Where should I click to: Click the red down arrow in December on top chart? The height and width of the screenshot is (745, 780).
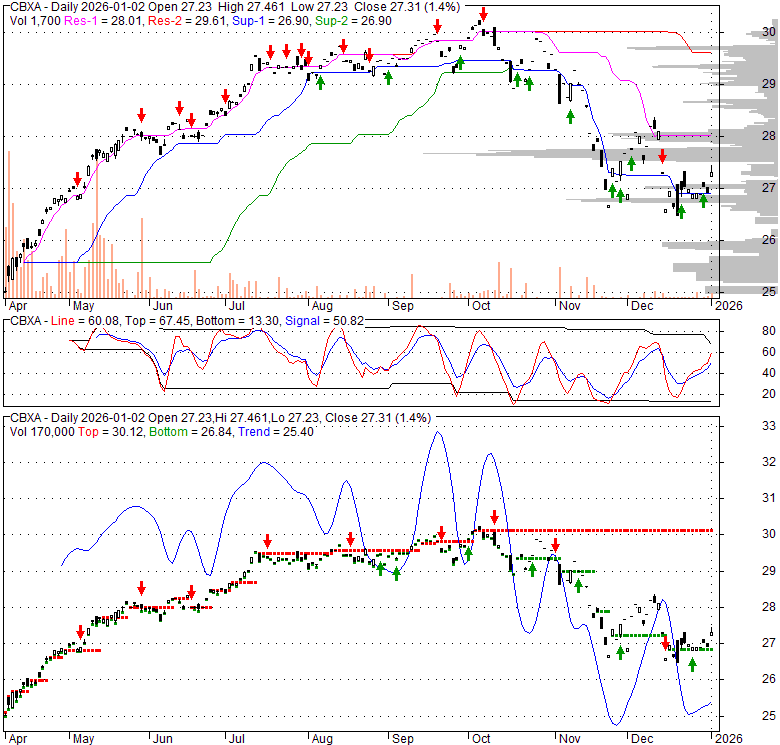click(661, 155)
